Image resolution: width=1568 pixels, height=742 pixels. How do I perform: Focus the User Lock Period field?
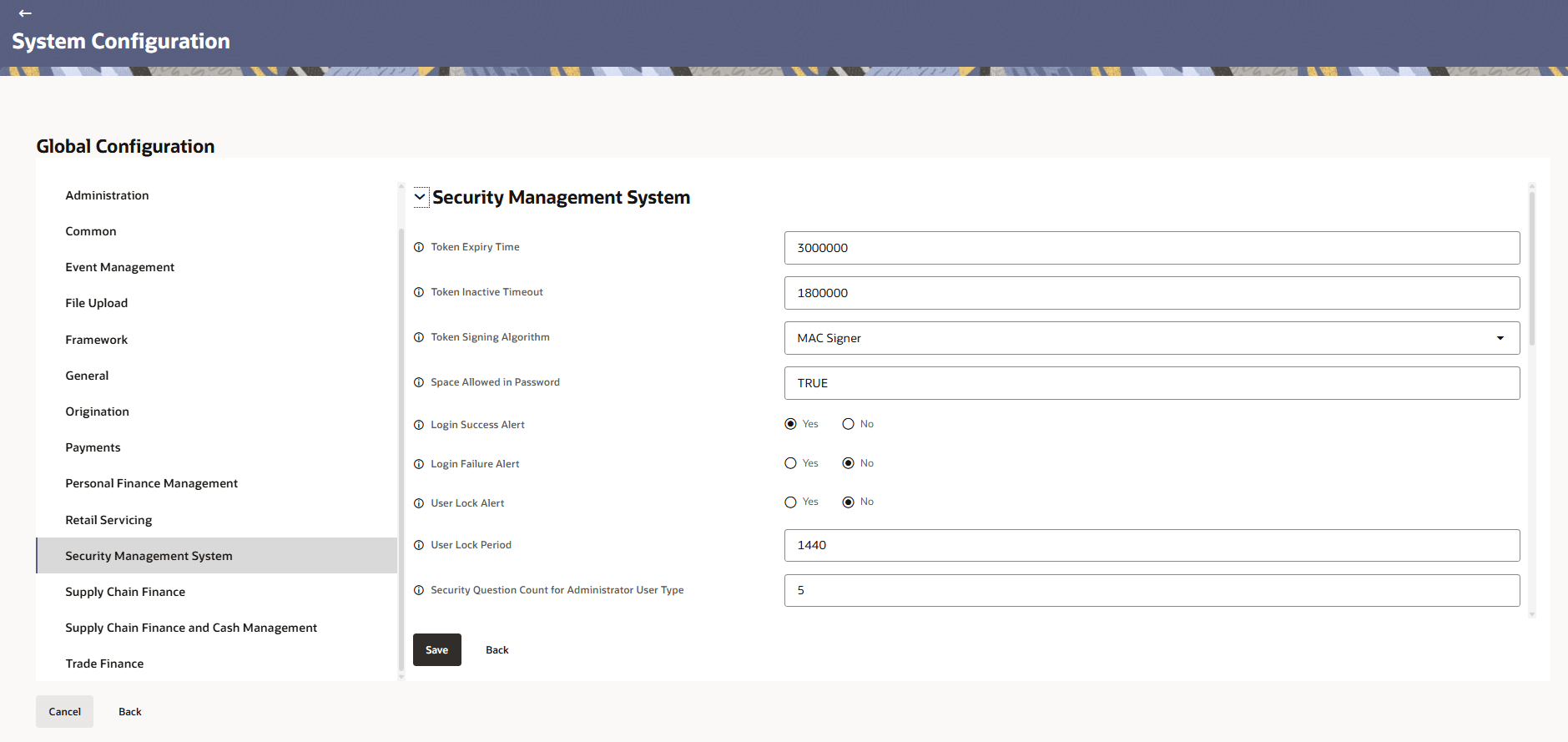(1152, 545)
